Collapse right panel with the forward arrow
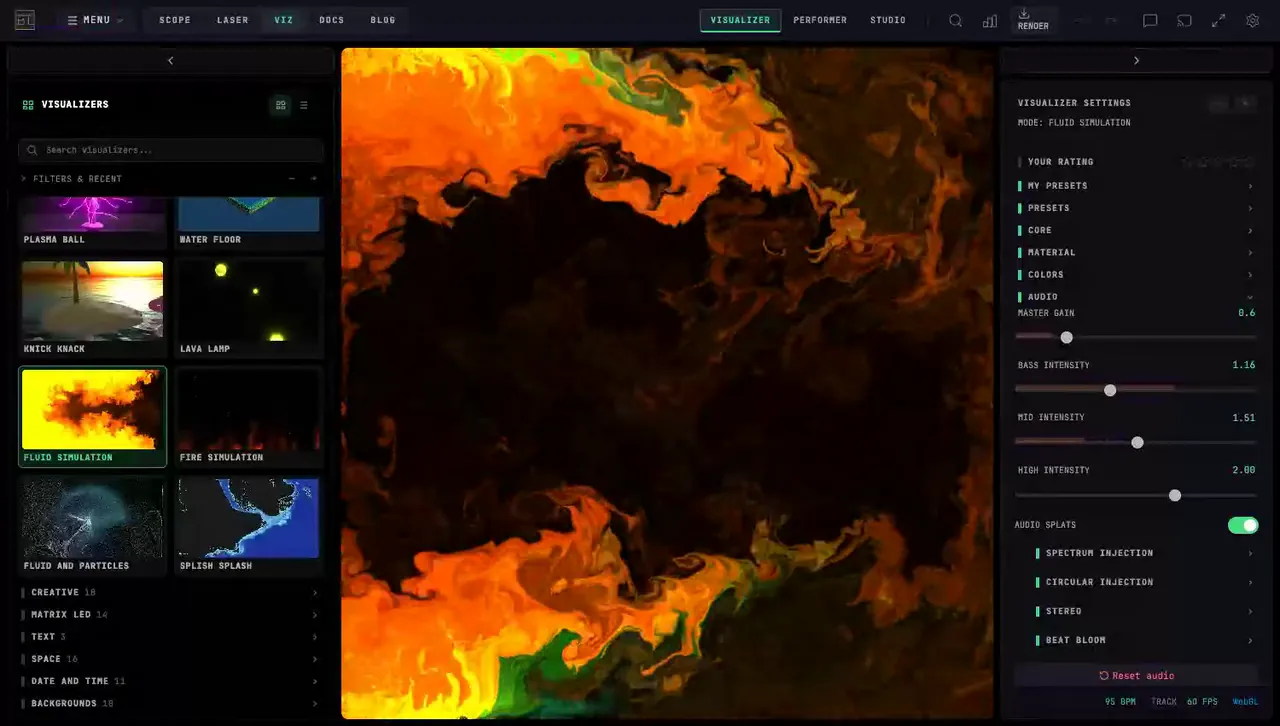The image size is (1280, 726). coord(1136,61)
